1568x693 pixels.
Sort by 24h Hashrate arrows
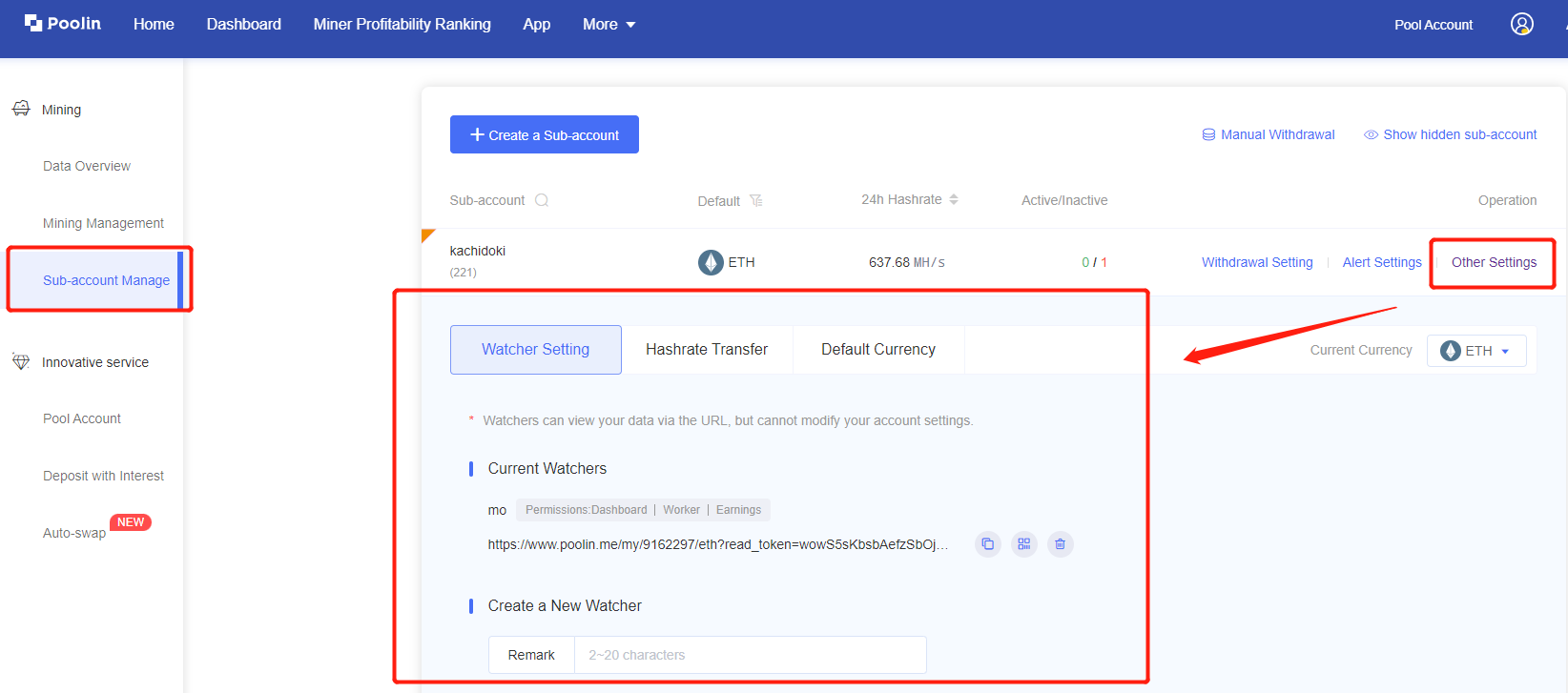tap(954, 199)
